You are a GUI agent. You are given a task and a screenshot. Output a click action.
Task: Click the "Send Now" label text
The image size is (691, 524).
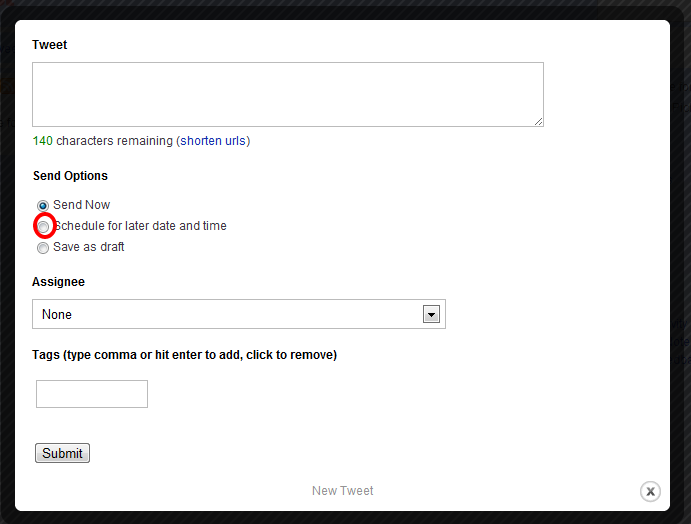pos(82,205)
